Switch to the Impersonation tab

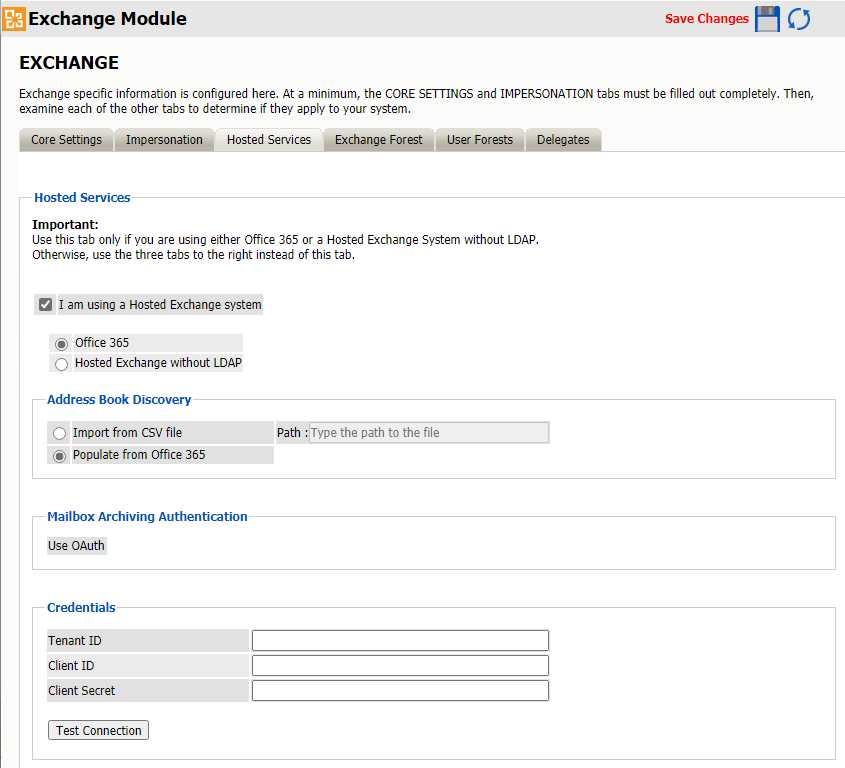(x=164, y=140)
